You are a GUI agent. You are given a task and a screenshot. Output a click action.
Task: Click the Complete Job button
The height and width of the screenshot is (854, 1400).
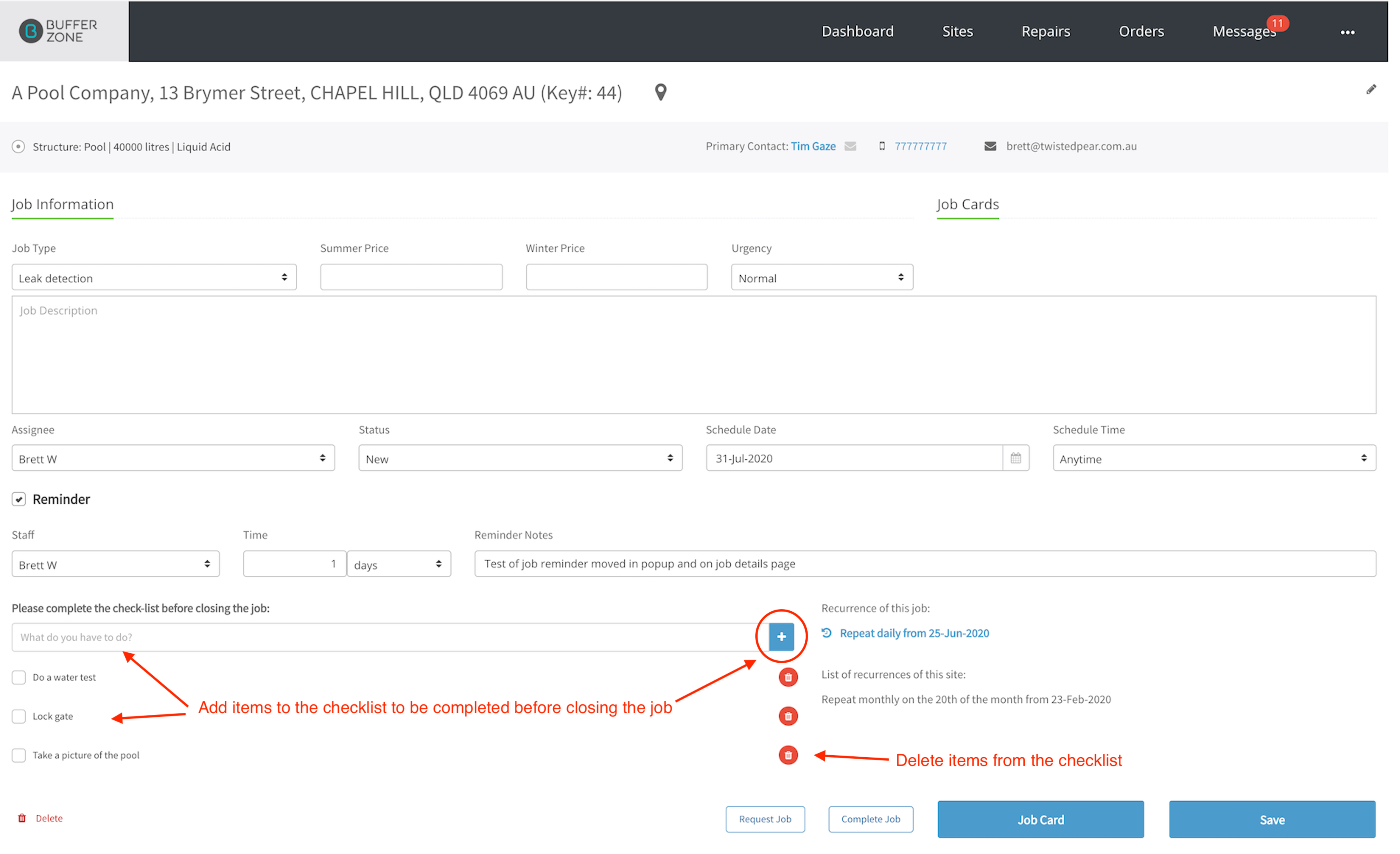point(870,819)
